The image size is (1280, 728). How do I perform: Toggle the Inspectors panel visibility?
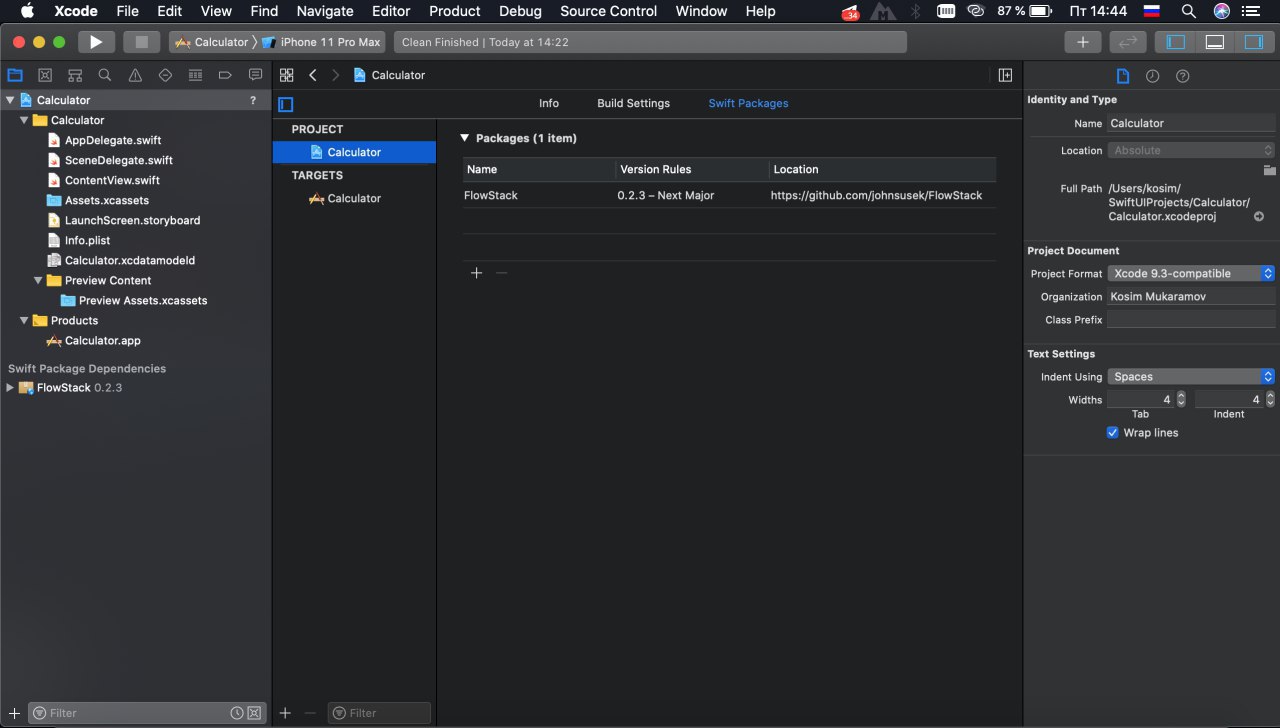[x=1254, y=42]
